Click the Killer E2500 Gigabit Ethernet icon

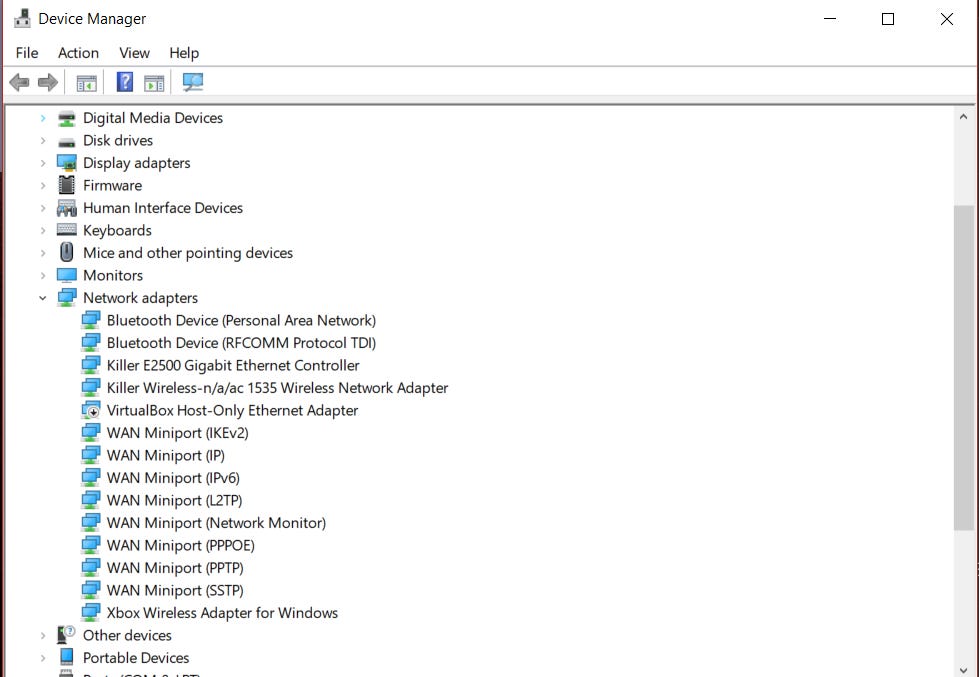point(91,365)
